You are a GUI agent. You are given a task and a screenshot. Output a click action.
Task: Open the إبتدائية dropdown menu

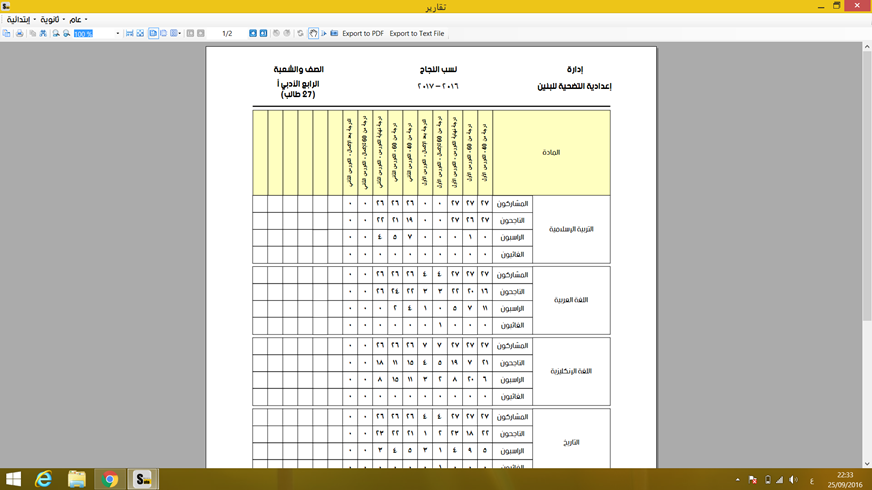pos(19,19)
